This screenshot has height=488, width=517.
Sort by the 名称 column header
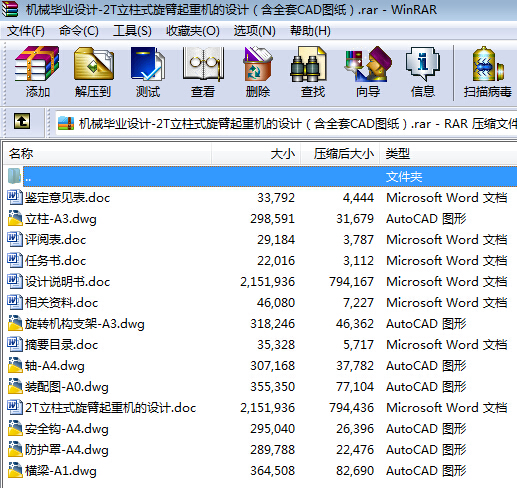coord(107,154)
